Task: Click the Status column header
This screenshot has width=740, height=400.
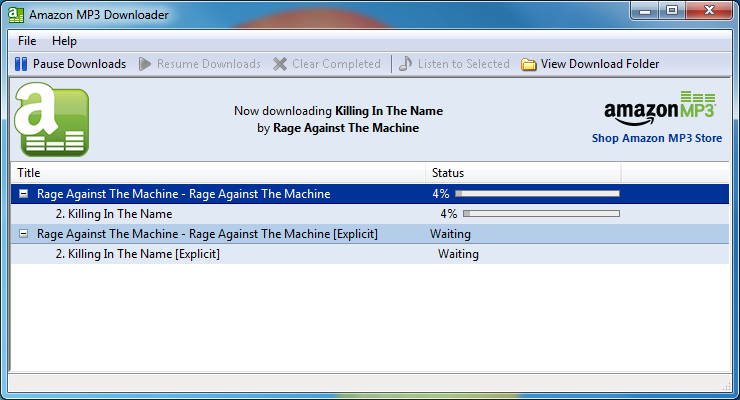Action: [x=523, y=173]
